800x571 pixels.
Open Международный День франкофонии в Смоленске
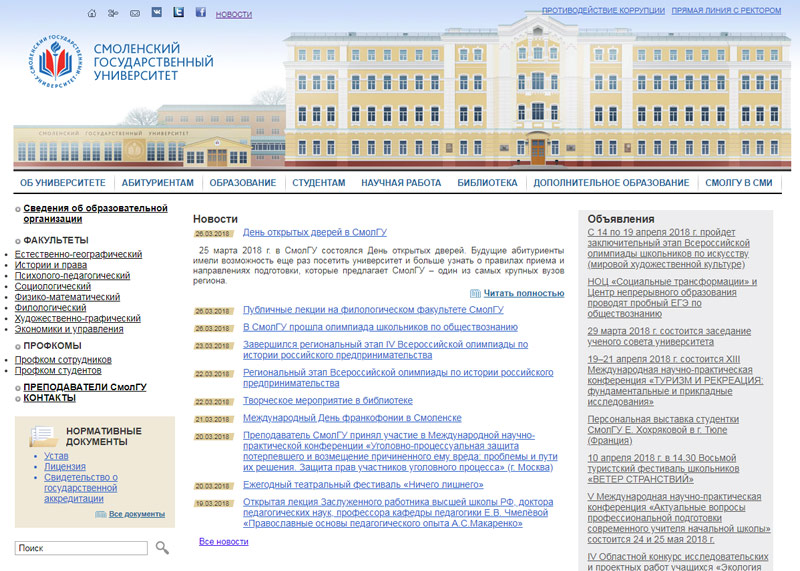point(352,418)
